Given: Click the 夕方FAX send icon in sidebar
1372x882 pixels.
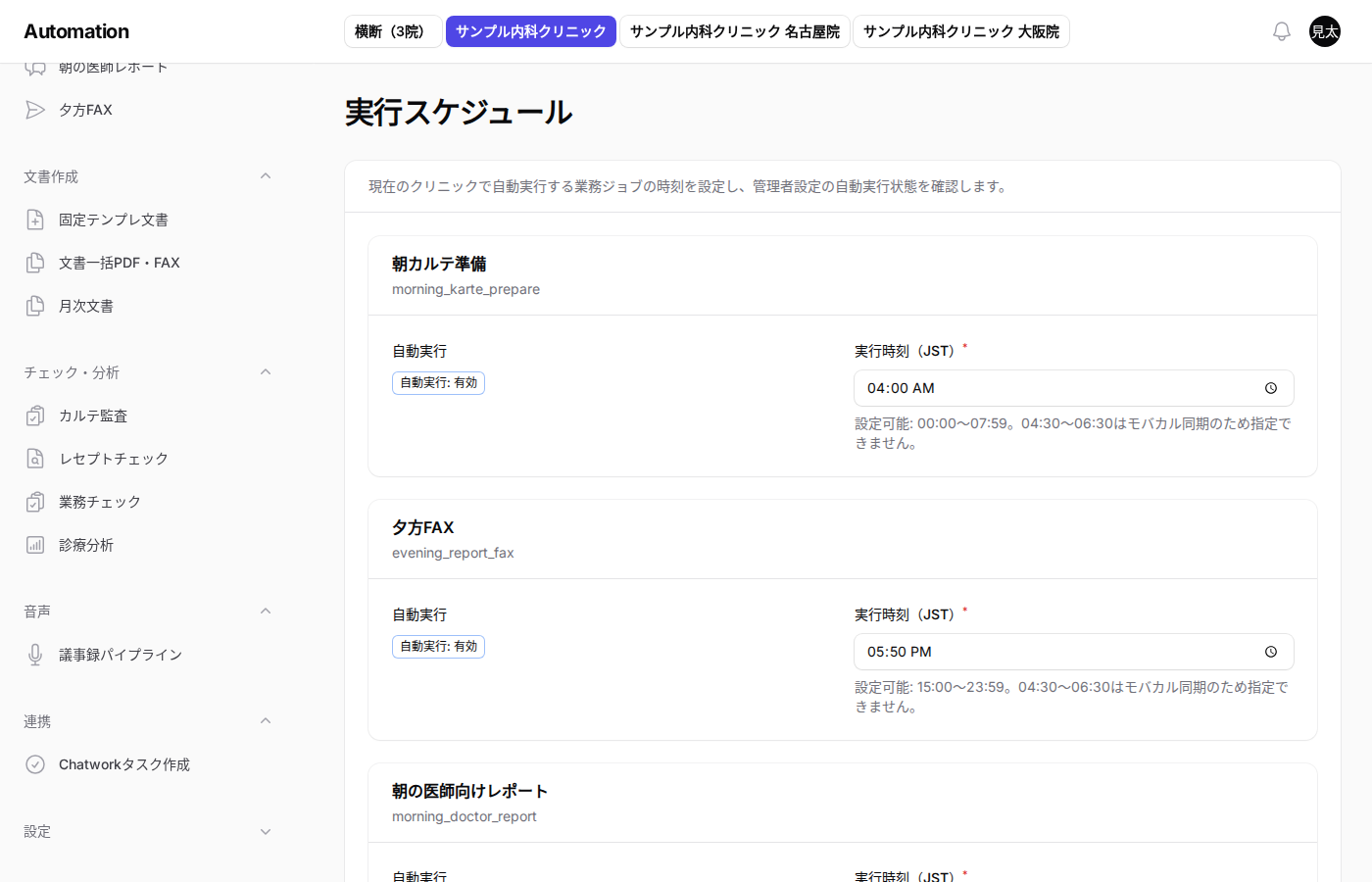Looking at the screenshot, I should 35,110.
